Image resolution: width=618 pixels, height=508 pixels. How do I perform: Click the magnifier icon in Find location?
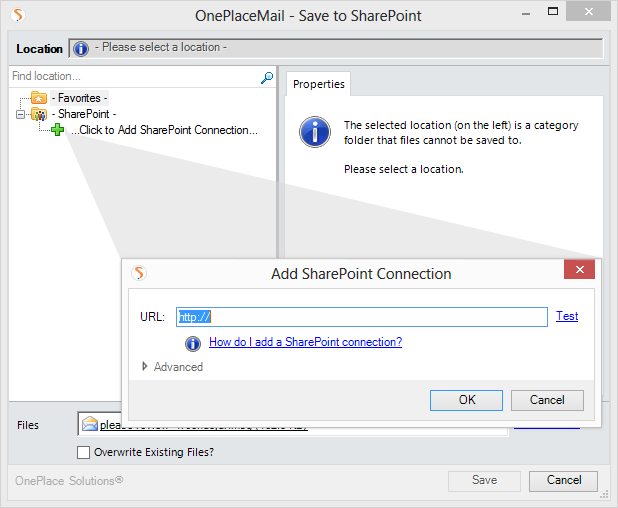coord(267,77)
